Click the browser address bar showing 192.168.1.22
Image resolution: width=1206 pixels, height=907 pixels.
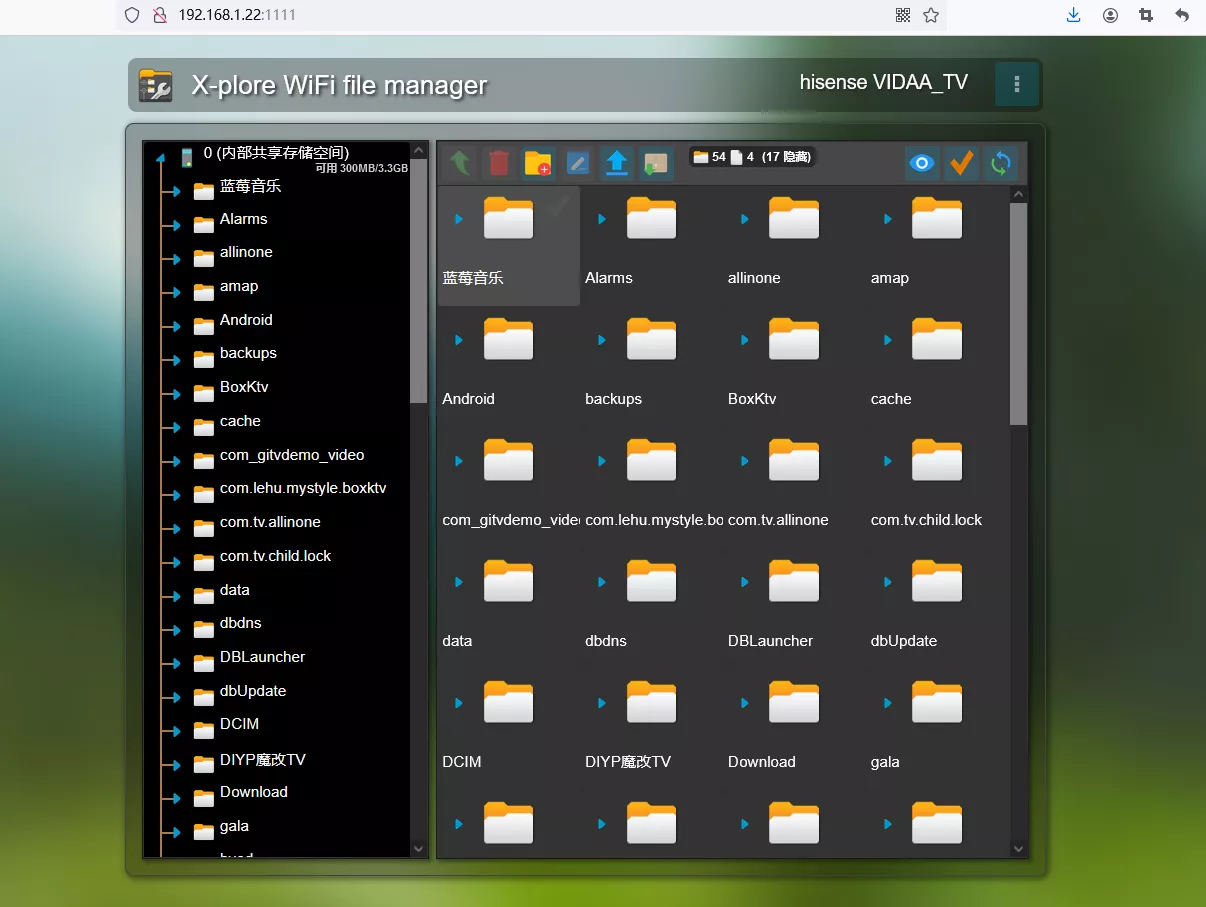pyautogui.click(x=500, y=15)
